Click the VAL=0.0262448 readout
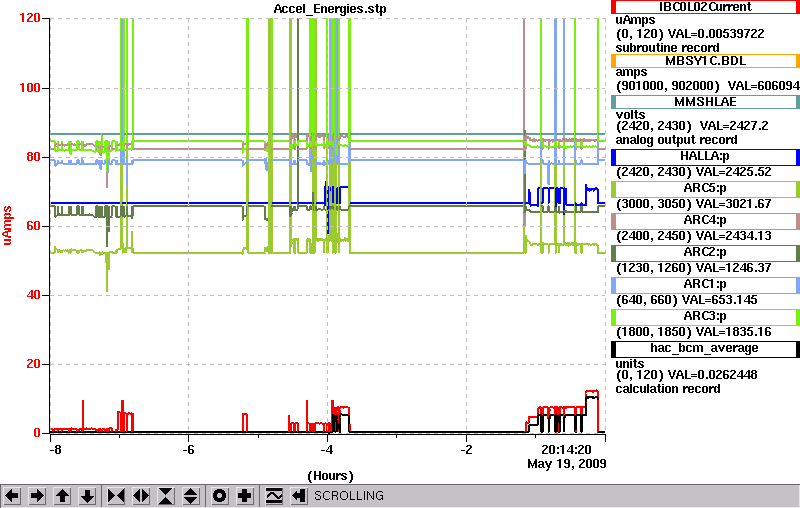The image size is (800, 508). tap(712, 375)
